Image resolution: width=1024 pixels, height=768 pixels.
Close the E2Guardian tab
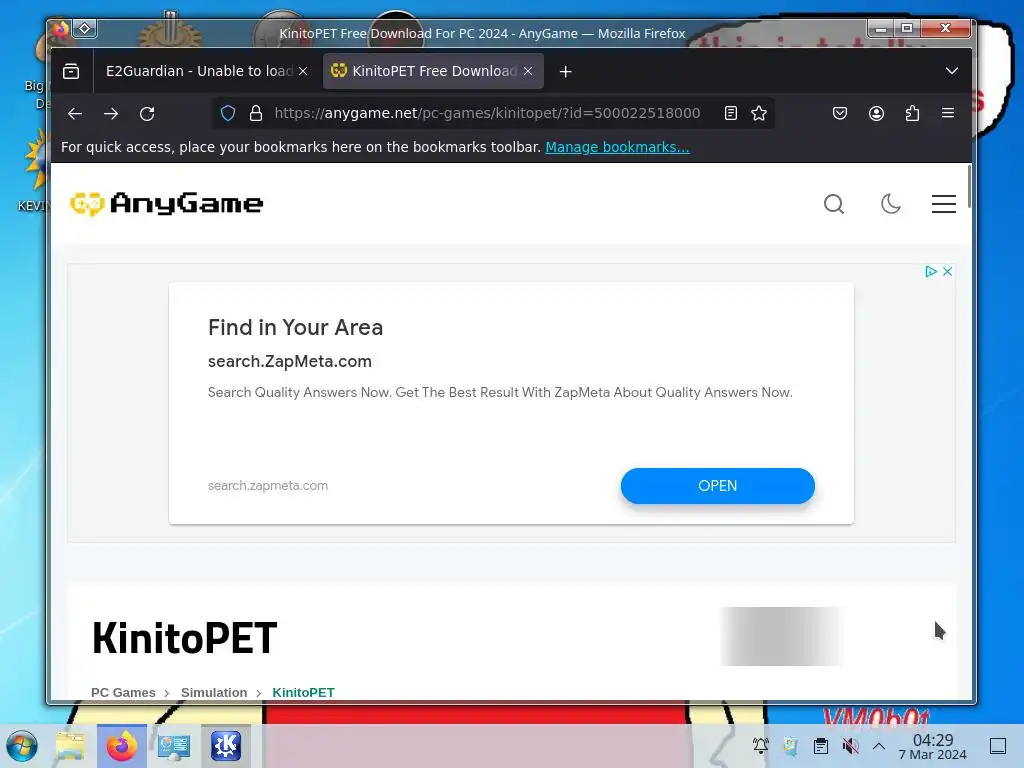click(303, 71)
